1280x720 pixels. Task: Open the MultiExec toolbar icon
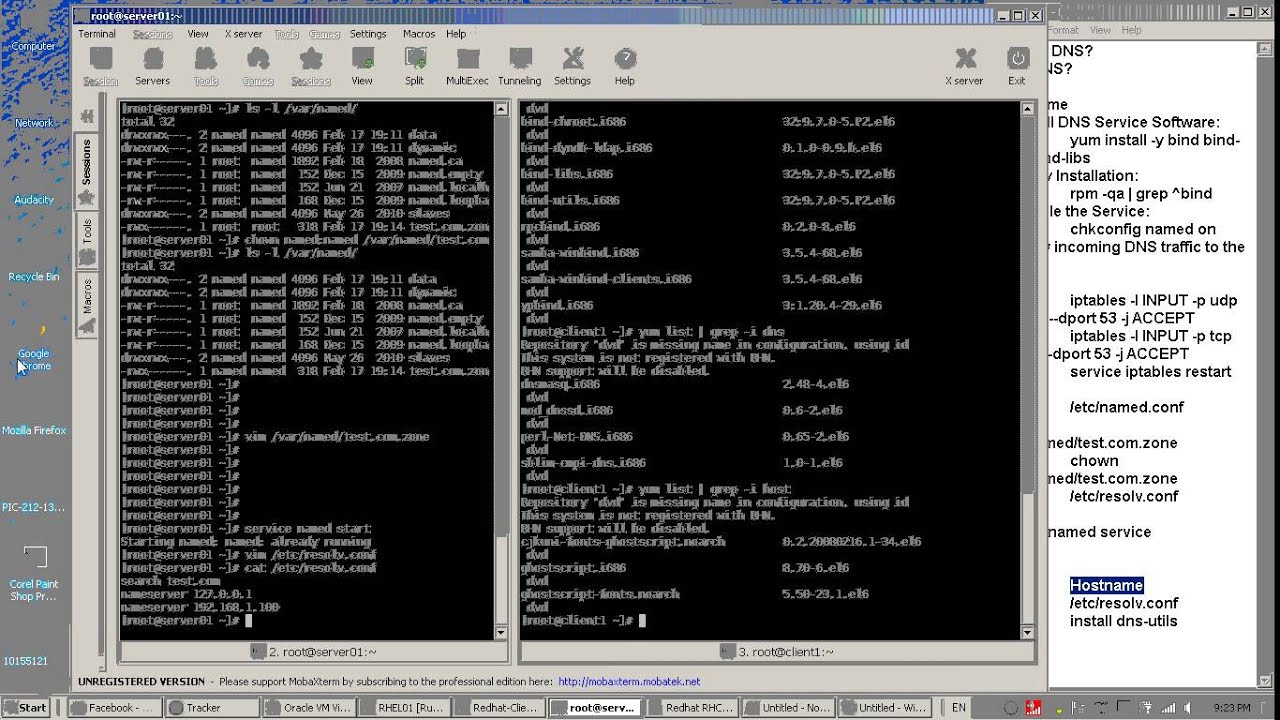467,66
